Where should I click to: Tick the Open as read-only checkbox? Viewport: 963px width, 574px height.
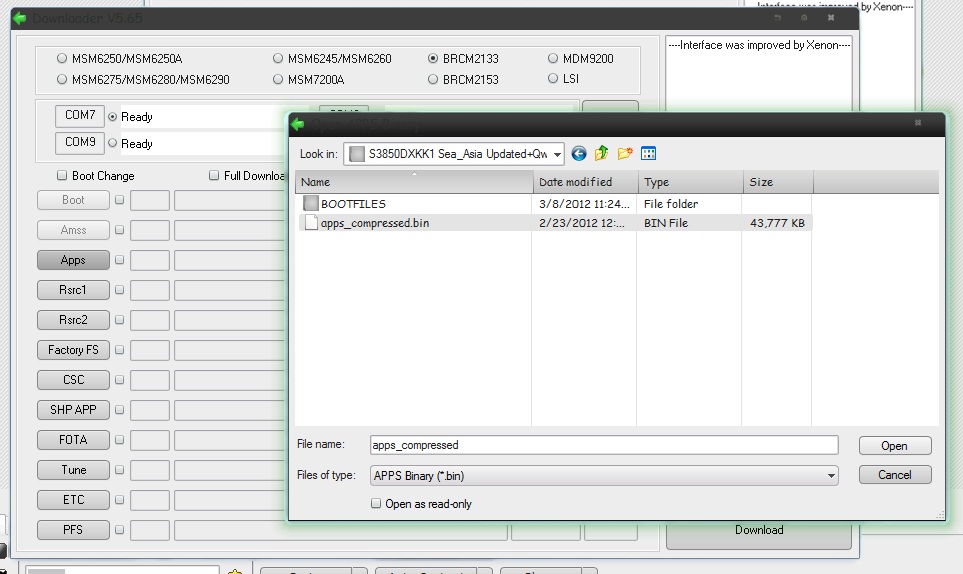376,504
